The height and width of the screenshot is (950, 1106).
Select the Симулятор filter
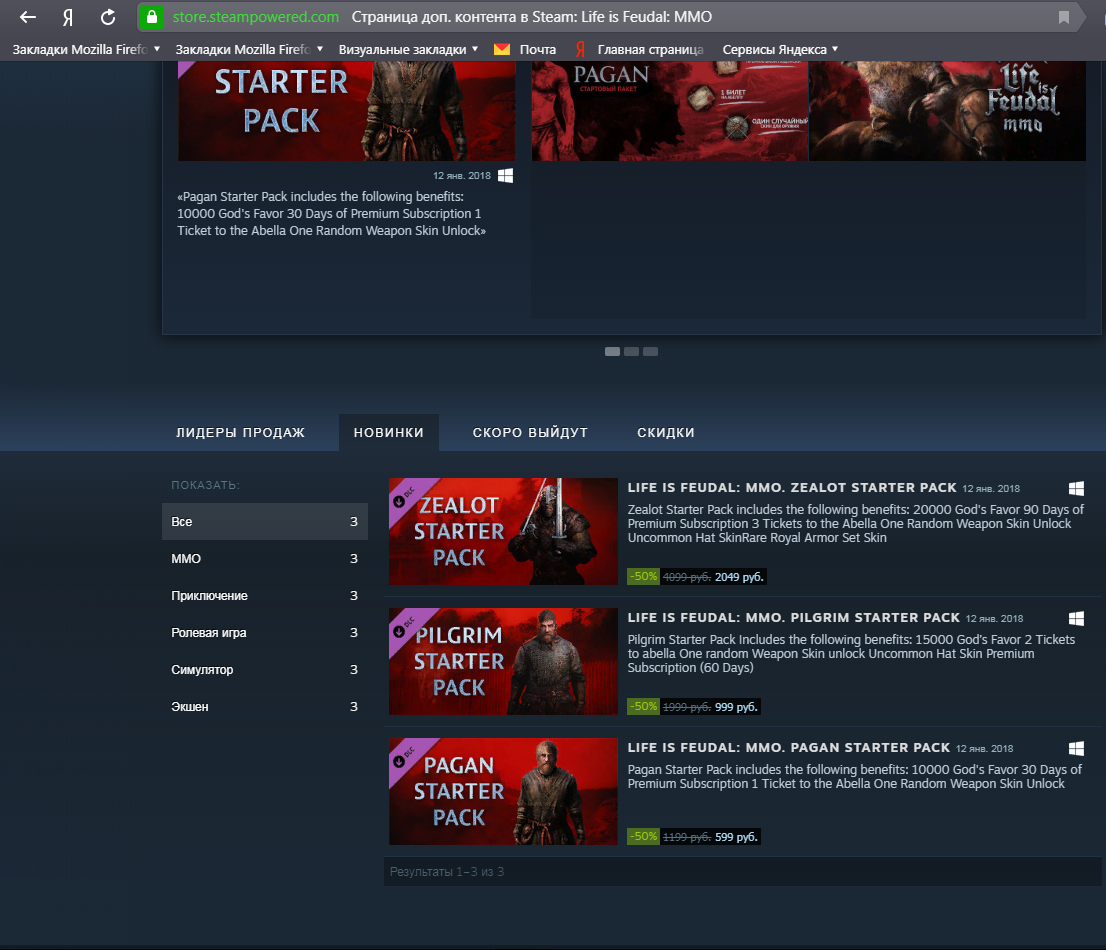coord(265,670)
